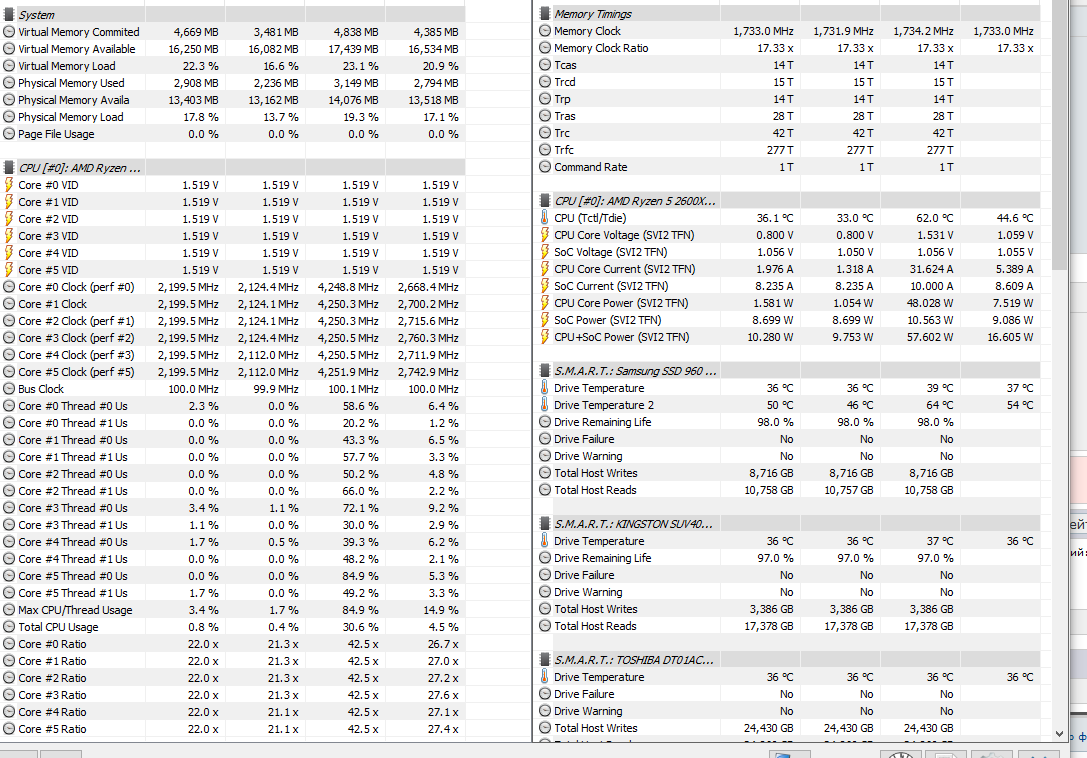Select the Trfc timing row label

[x=564, y=150]
